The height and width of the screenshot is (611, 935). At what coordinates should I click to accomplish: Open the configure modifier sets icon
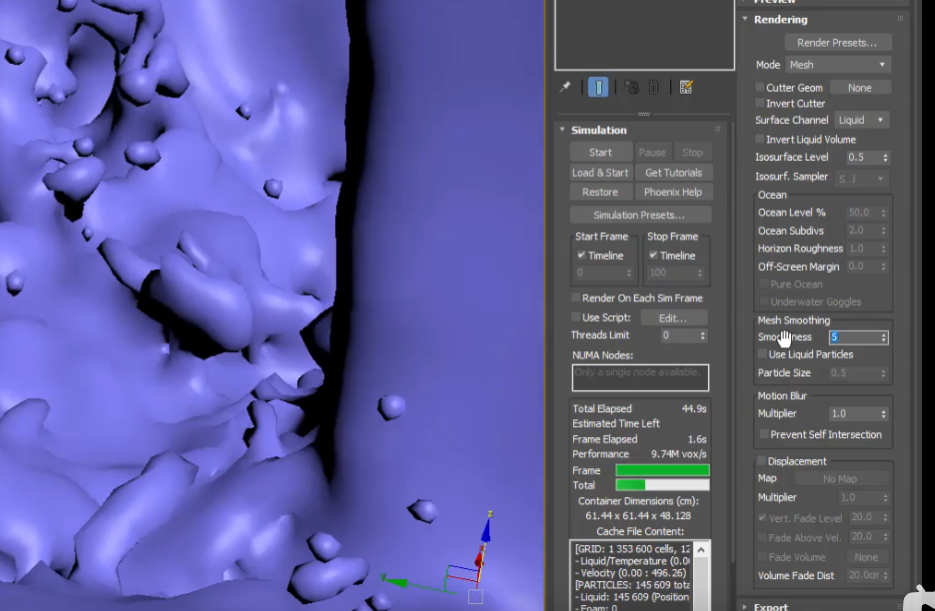[x=686, y=87]
